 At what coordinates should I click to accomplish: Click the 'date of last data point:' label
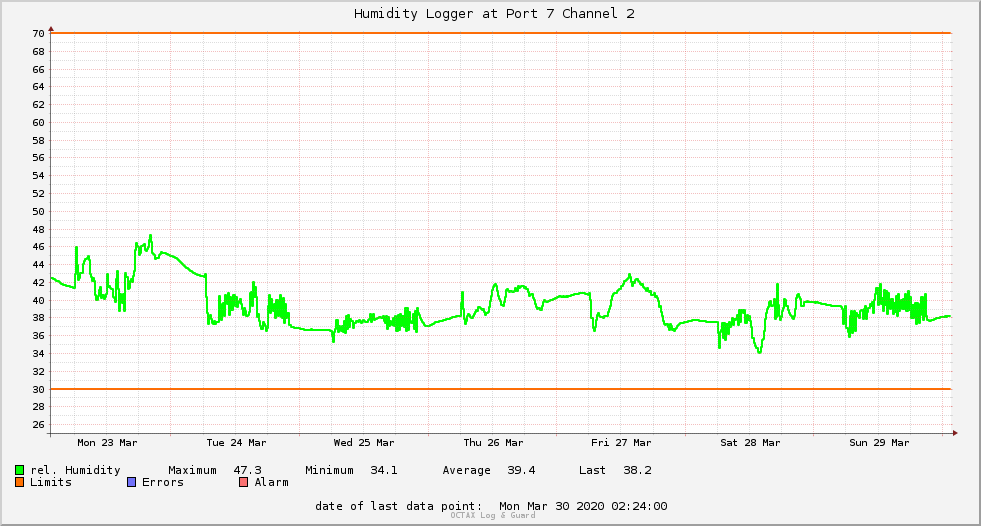pyautogui.click(x=399, y=506)
